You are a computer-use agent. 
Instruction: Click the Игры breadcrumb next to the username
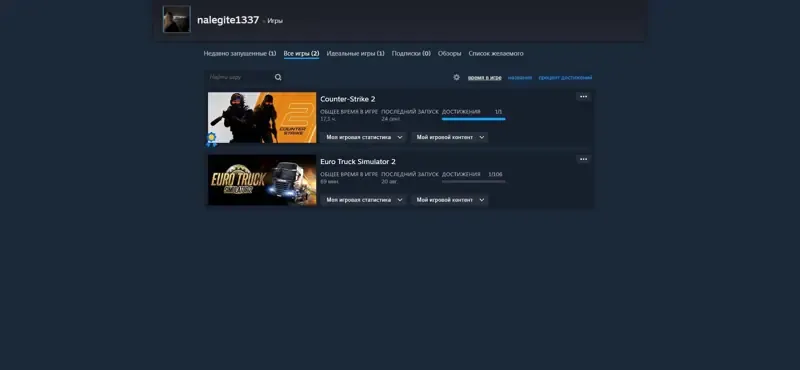[275, 21]
